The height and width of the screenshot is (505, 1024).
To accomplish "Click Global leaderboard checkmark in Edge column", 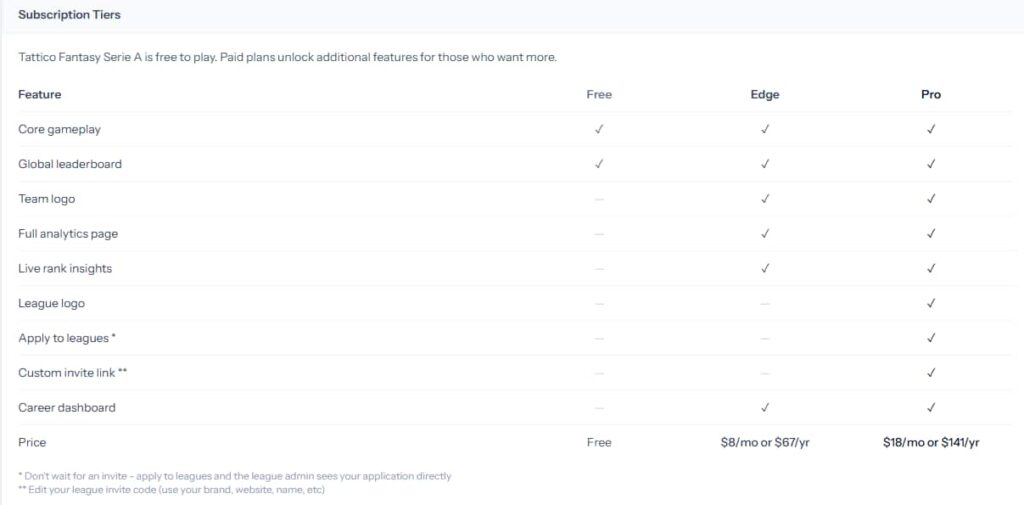I will click(765, 164).
